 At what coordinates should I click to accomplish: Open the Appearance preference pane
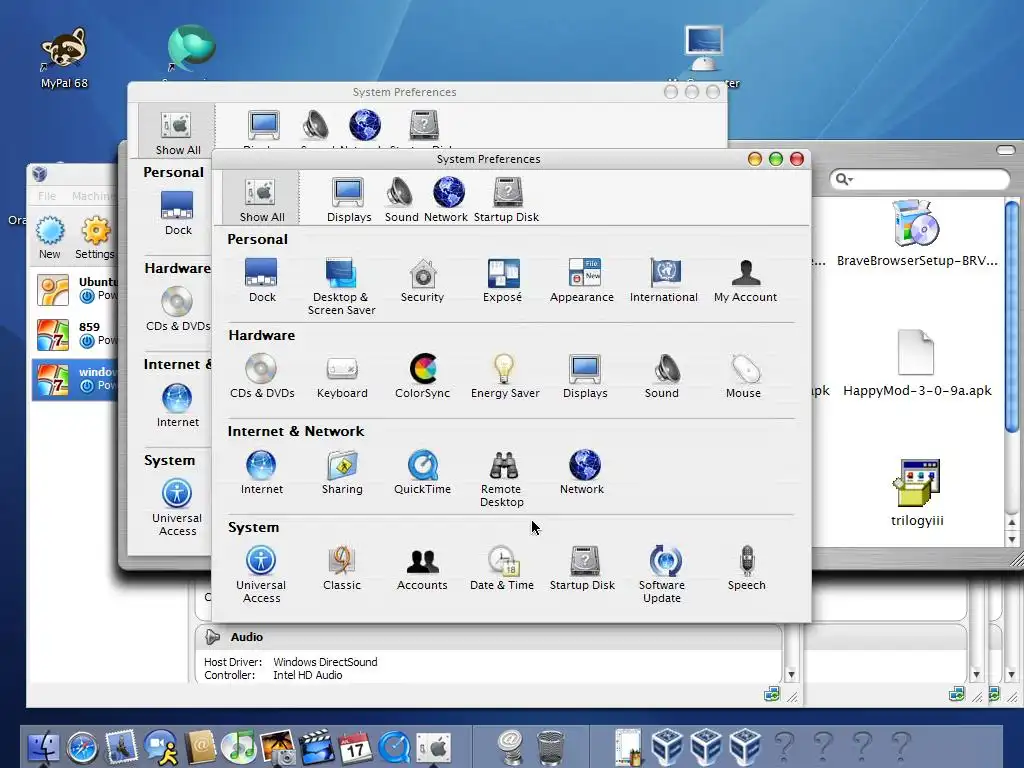click(x=582, y=280)
